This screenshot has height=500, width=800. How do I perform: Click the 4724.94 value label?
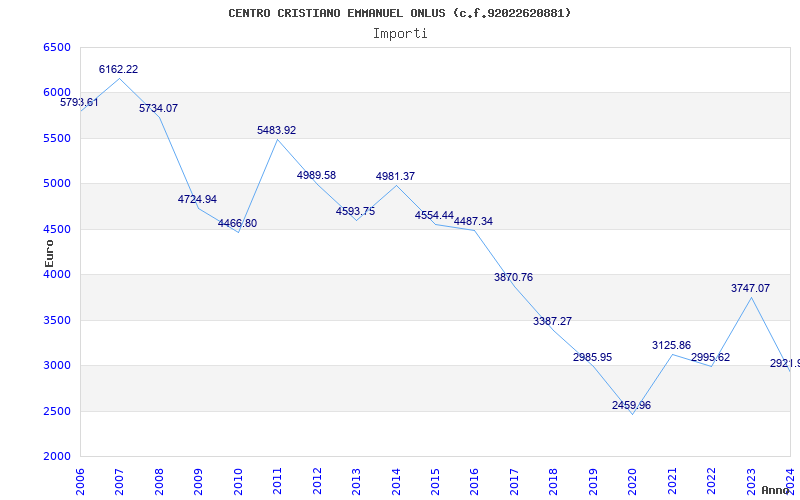pos(197,199)
